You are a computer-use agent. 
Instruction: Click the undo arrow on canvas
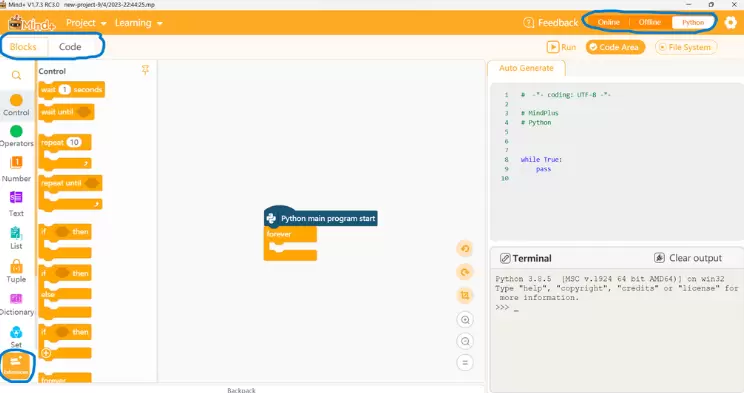click(465, 248)
